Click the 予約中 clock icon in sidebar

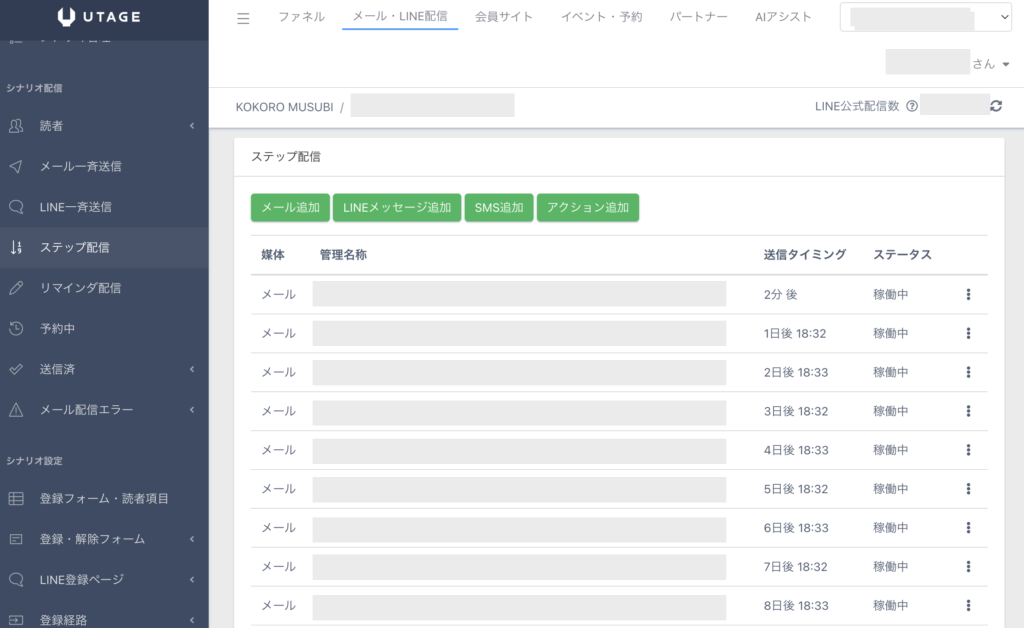tap(16, 328)
